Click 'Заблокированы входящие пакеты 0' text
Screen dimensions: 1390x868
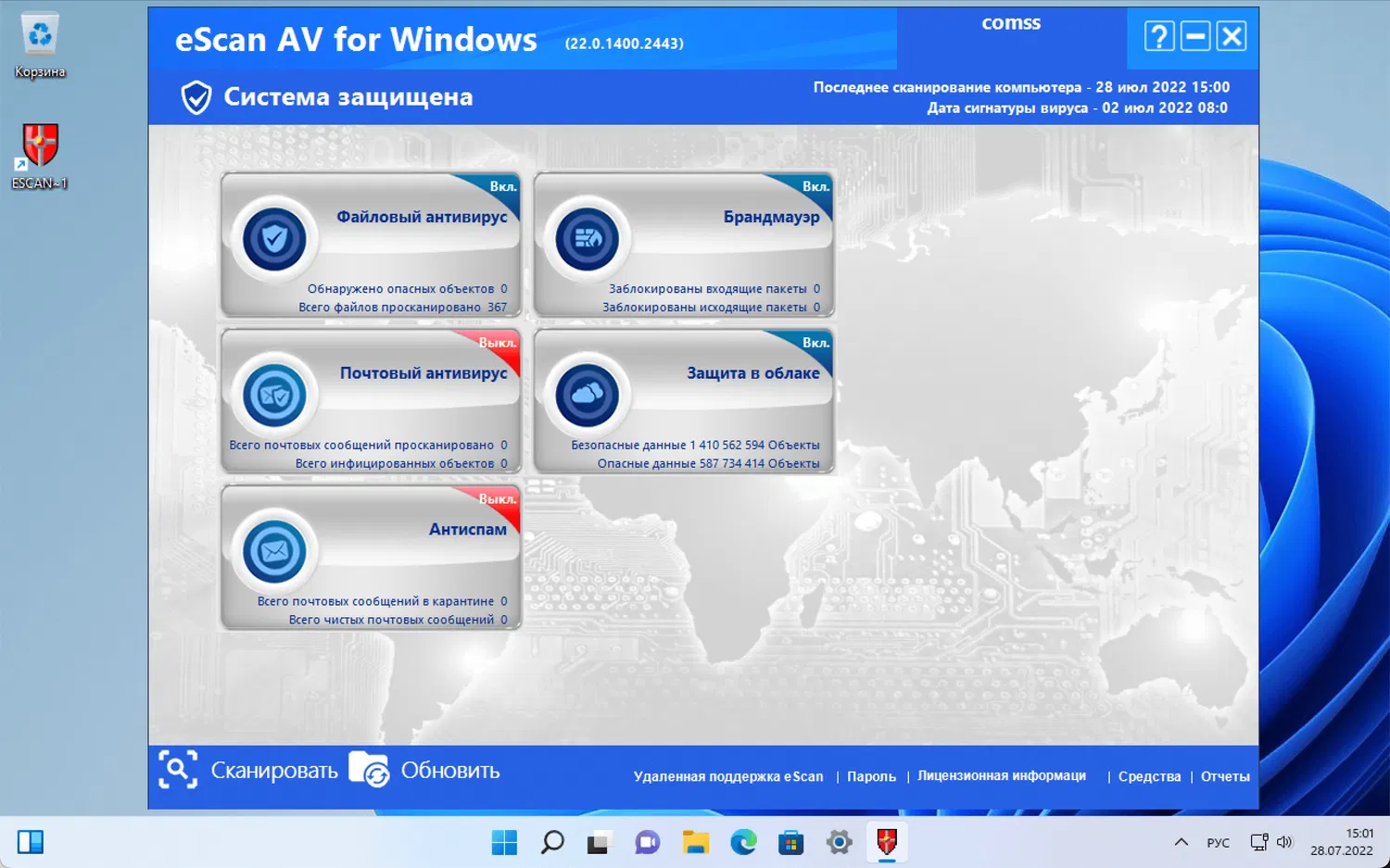pyautogui.click(x=714, y=289)
